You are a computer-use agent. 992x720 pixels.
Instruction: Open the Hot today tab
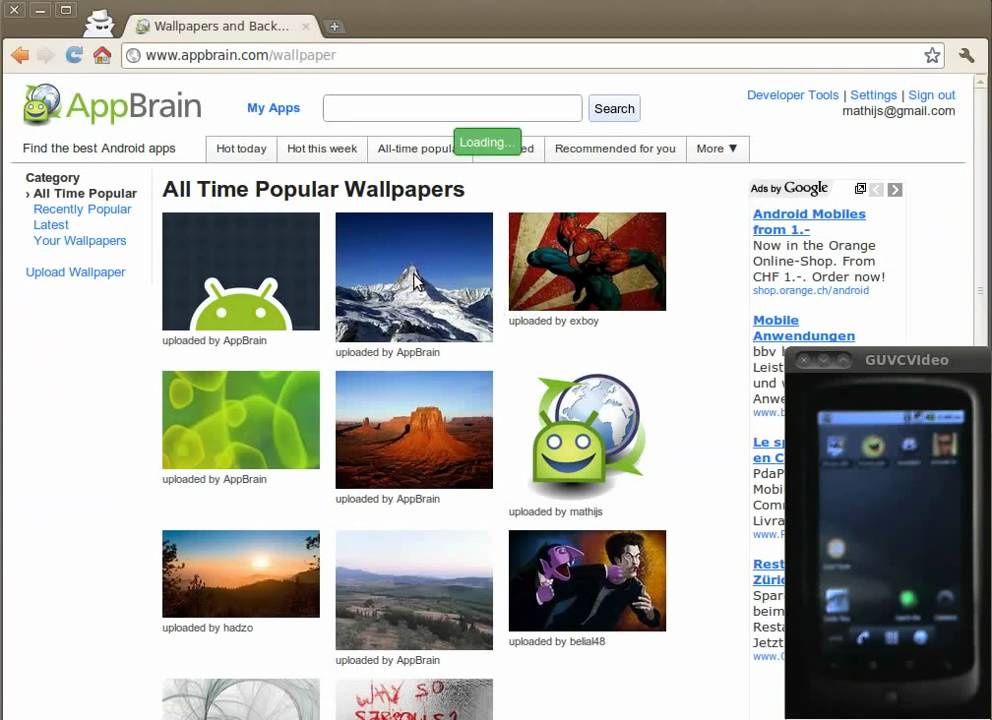[x=241, y=149]
